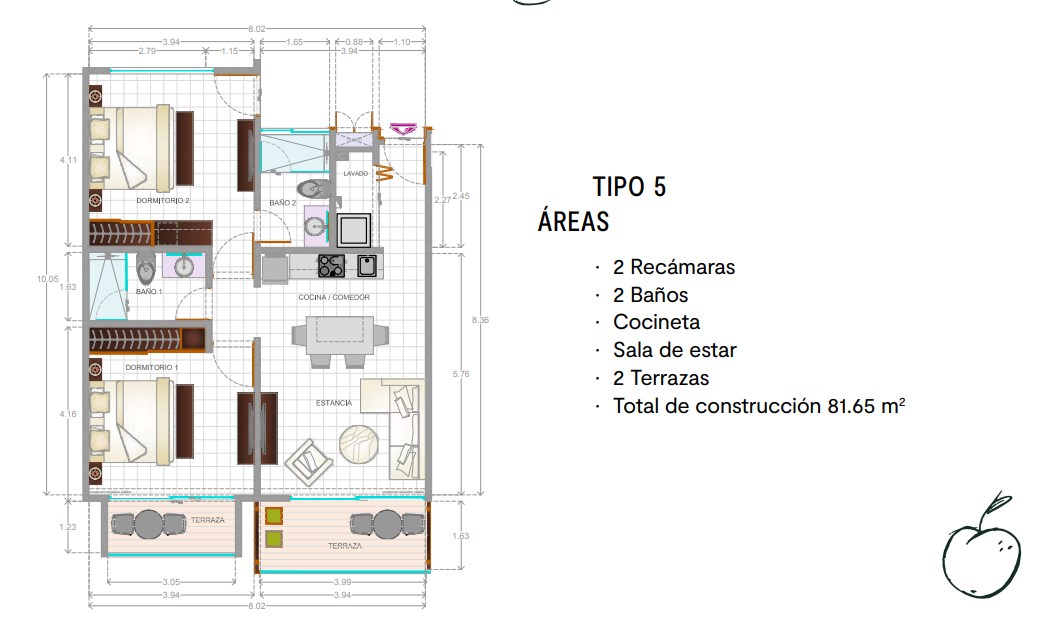Image resolution: width=1060 pixels, height=628 pixels.
Task: Click the four-burner stove in the kitchen
Action: point(331,266)
